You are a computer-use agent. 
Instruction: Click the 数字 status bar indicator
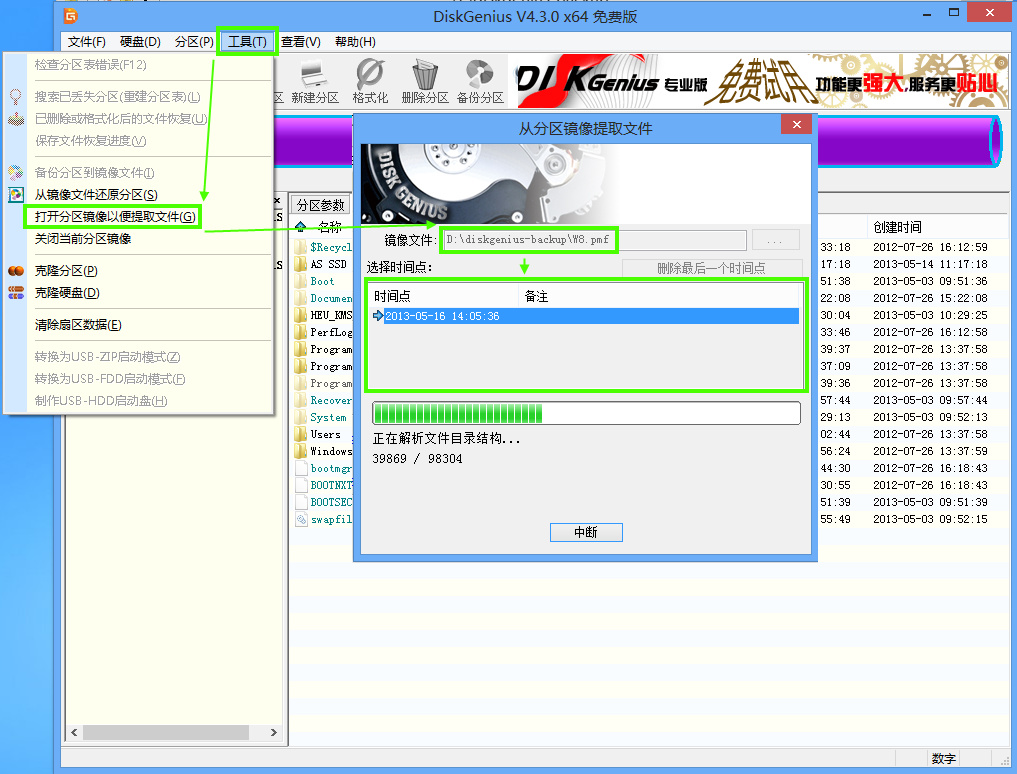pyautogui.click(x=943, y=758)
